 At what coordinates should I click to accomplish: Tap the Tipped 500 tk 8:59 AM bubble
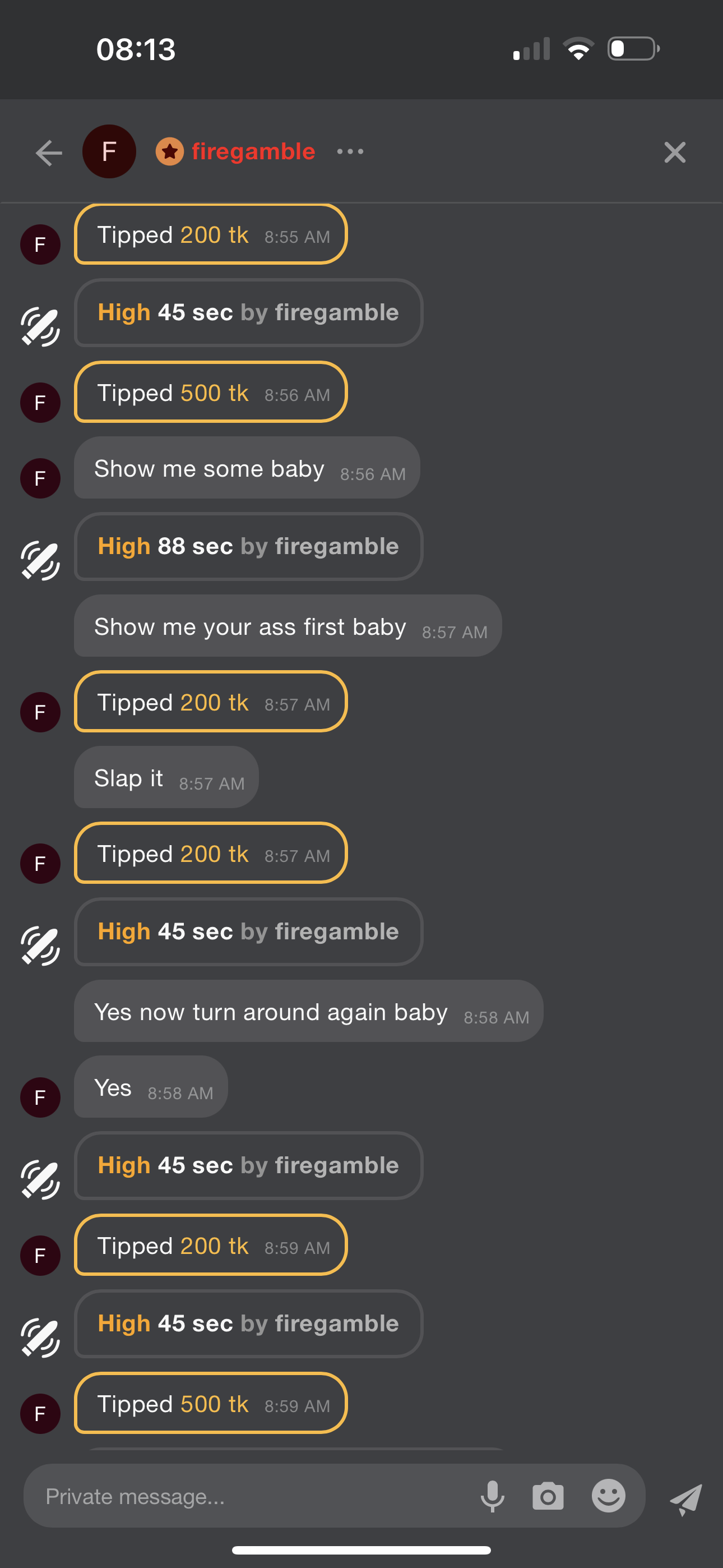211,1404
